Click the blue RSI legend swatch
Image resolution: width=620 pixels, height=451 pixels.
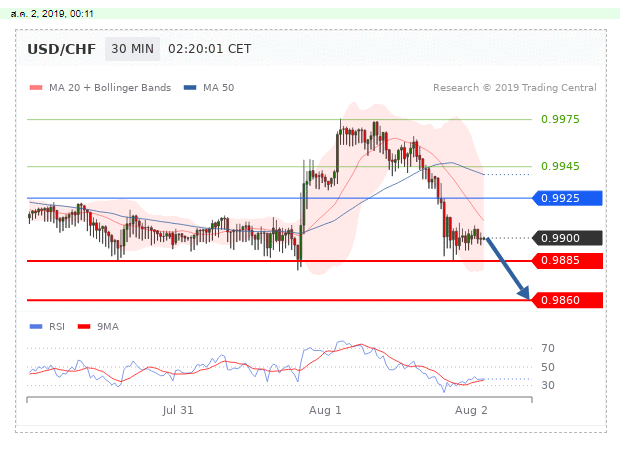coord(36,326)
